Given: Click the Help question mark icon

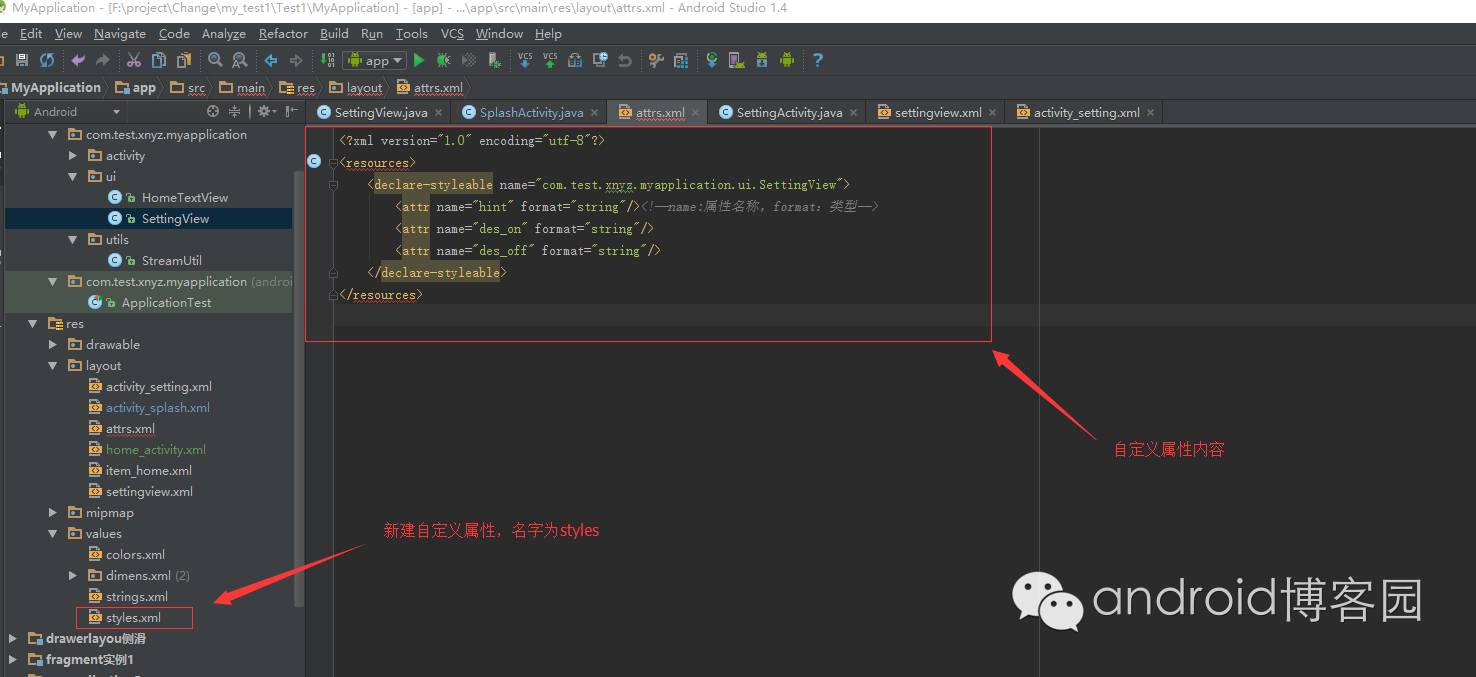Looking at the screenshot, I should [x=818, y=60].
